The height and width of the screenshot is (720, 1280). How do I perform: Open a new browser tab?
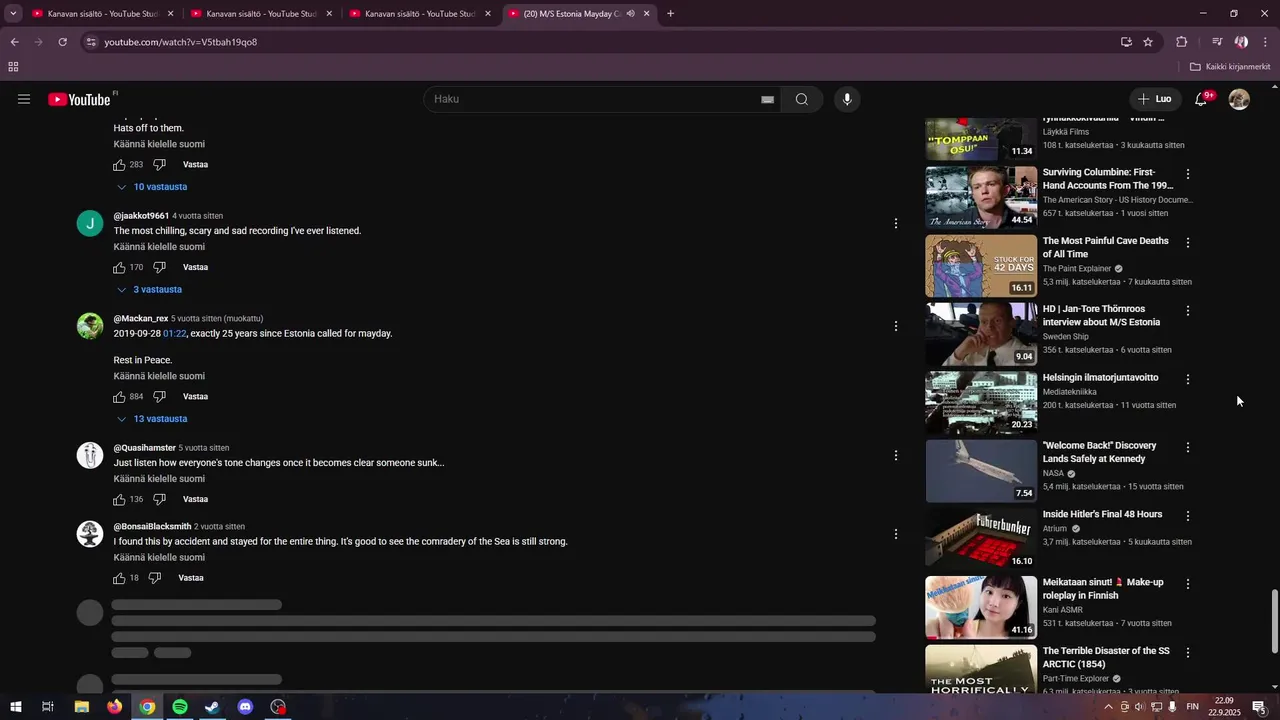670,14
